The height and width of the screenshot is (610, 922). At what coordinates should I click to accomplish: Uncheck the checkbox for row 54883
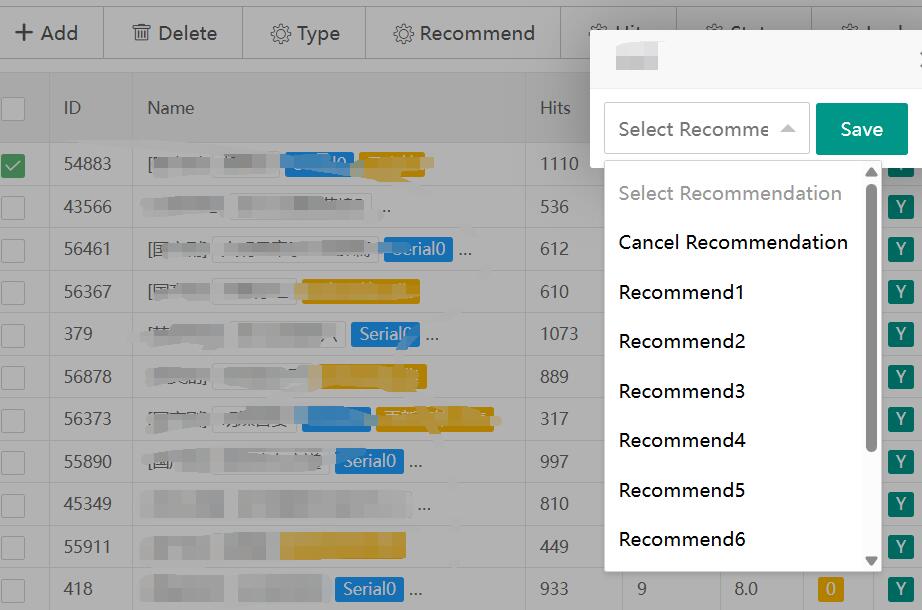[13, 165]
